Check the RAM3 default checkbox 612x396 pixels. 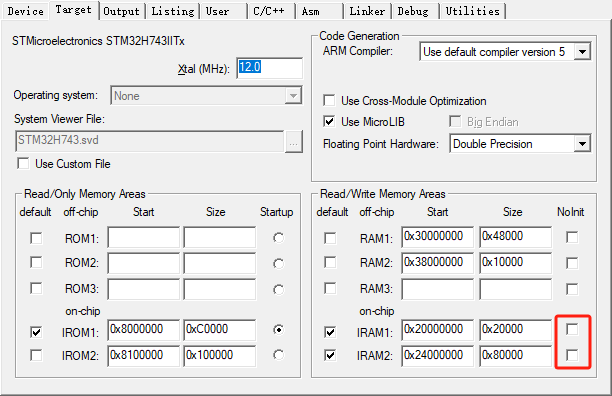coord(330,288)
